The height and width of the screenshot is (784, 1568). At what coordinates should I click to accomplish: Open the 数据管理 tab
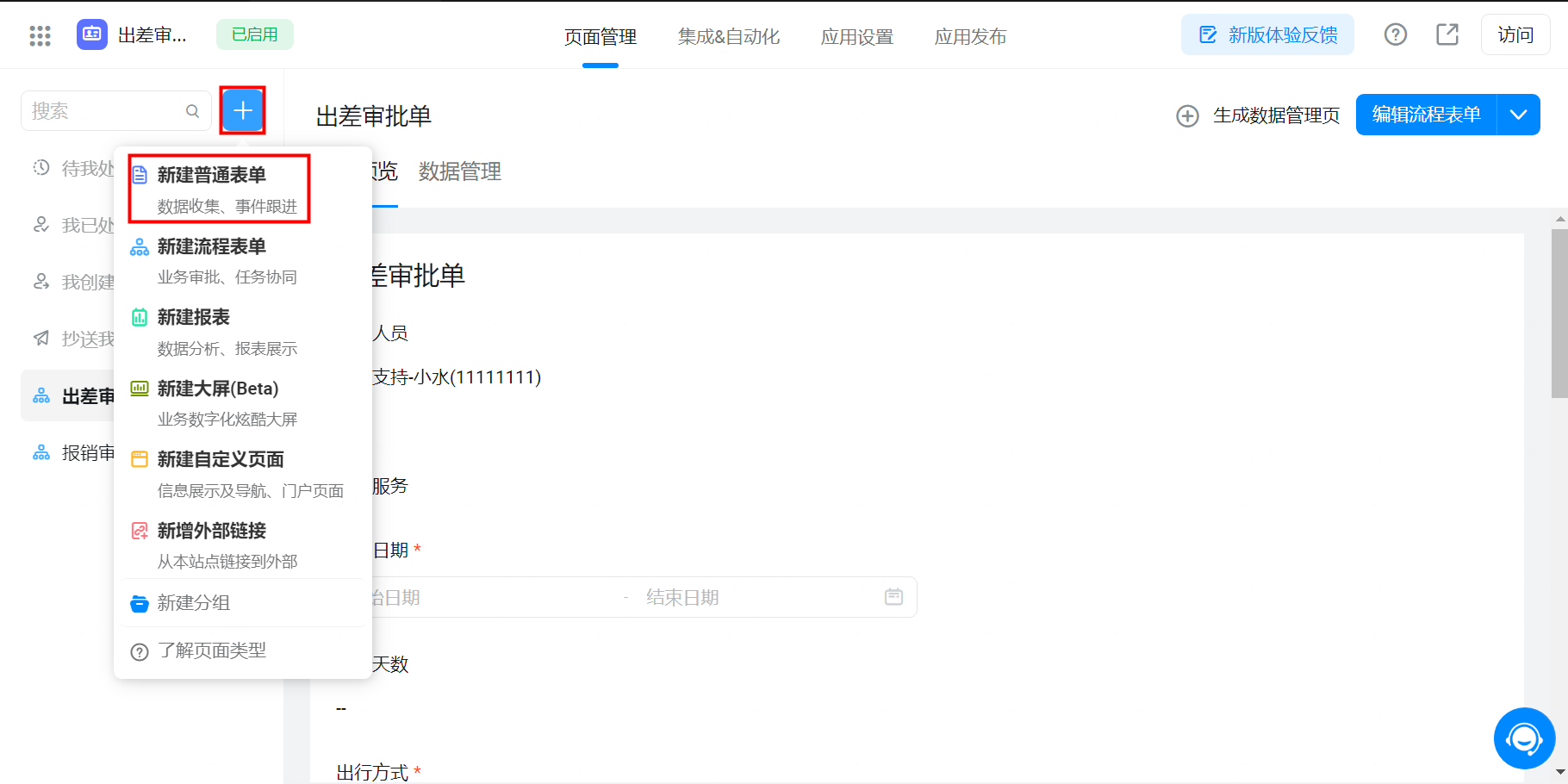[x=460, y=171]
